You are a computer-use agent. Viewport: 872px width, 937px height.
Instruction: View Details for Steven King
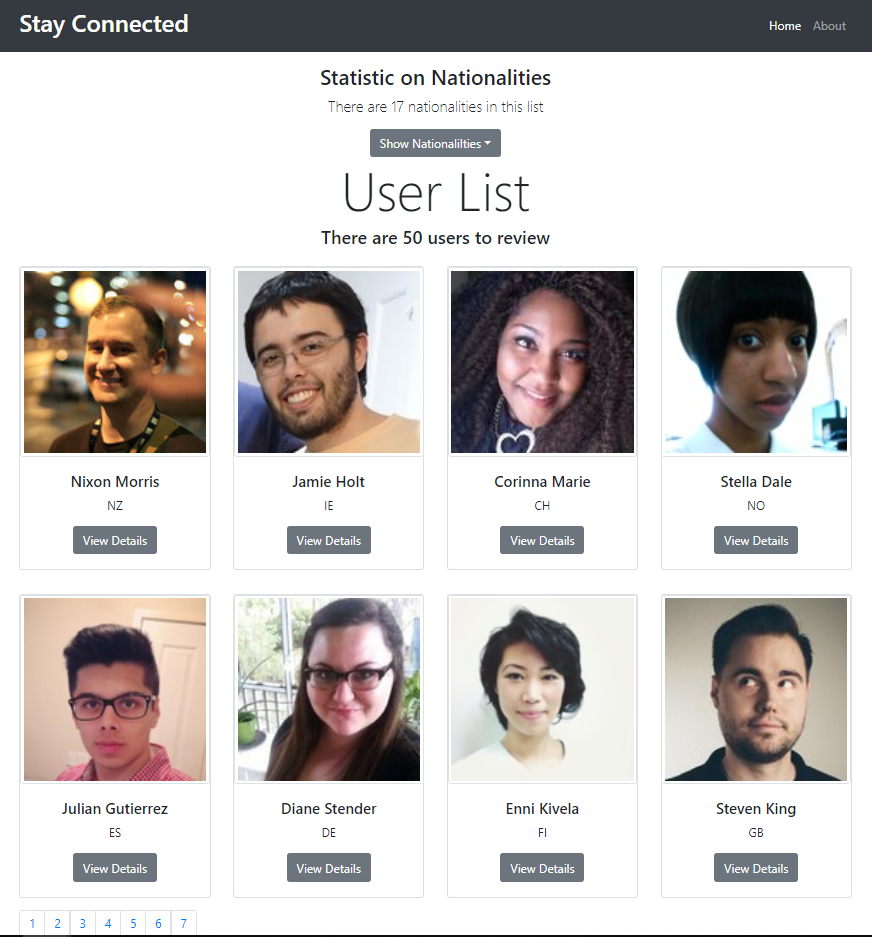click(x=756, y=868)
